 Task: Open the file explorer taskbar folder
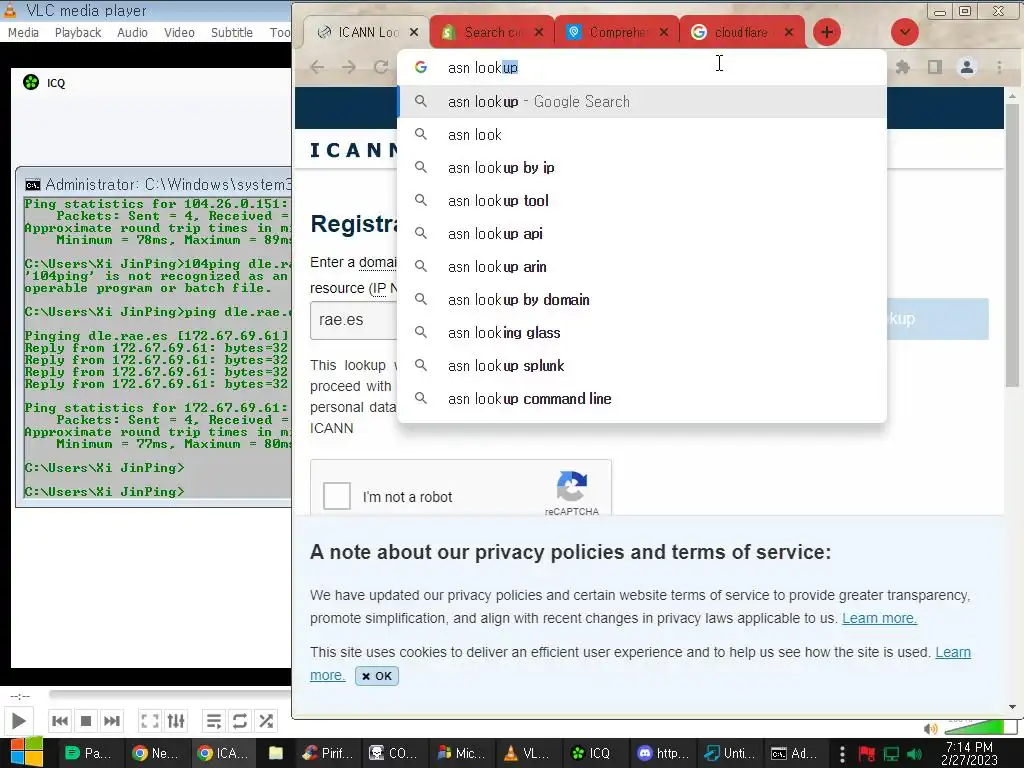(276, 753)
